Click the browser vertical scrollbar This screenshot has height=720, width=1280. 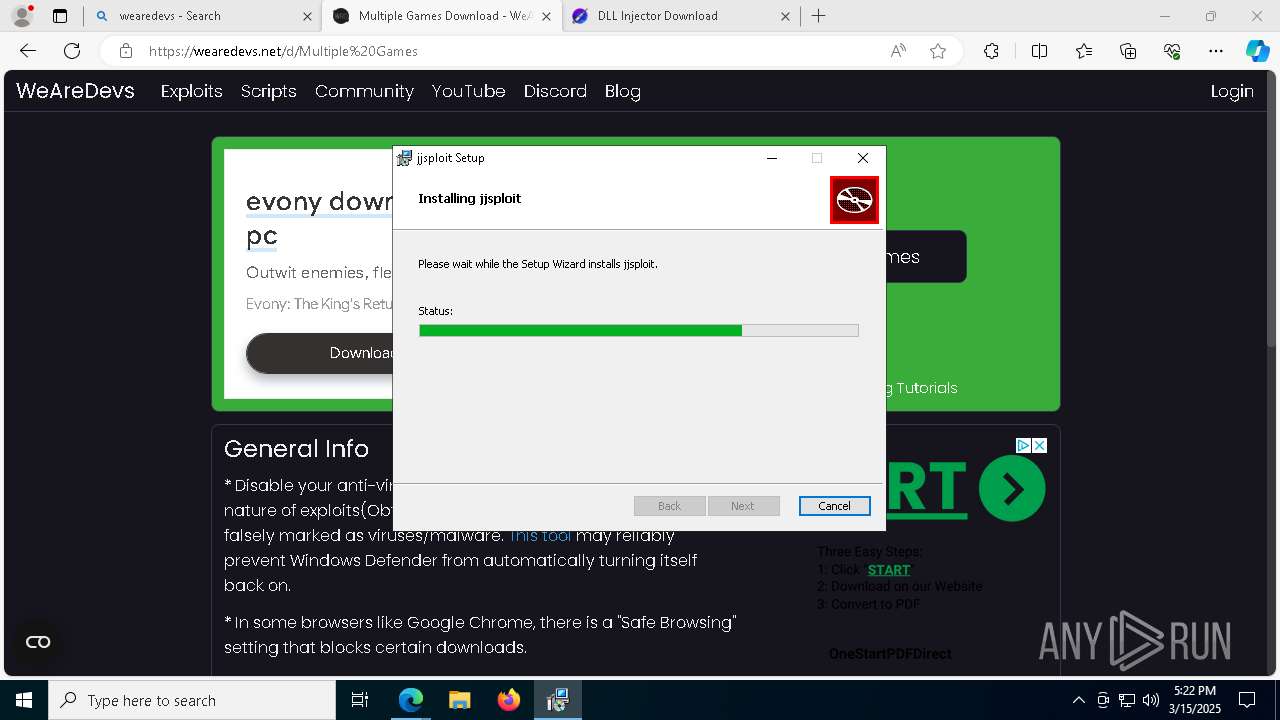coord(1272,210)
